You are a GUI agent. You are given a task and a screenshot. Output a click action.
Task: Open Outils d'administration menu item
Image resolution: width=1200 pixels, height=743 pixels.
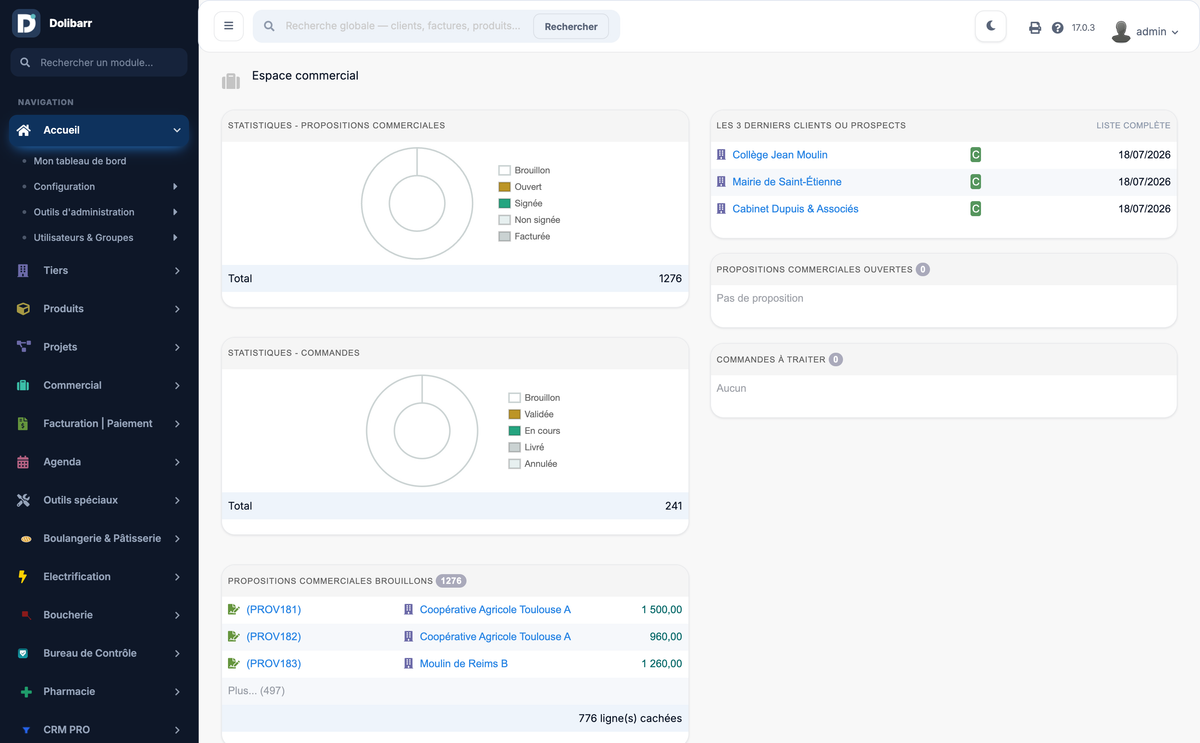click(x=84, y=212)
